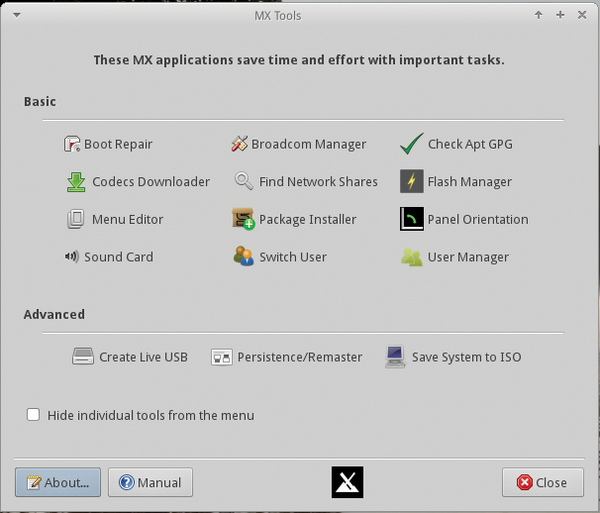Image resolution: width=600 pixels, height=513 pixels.
Task: Click the Codecs Downloader green arrow icon
Action: [x=76, y=182]
